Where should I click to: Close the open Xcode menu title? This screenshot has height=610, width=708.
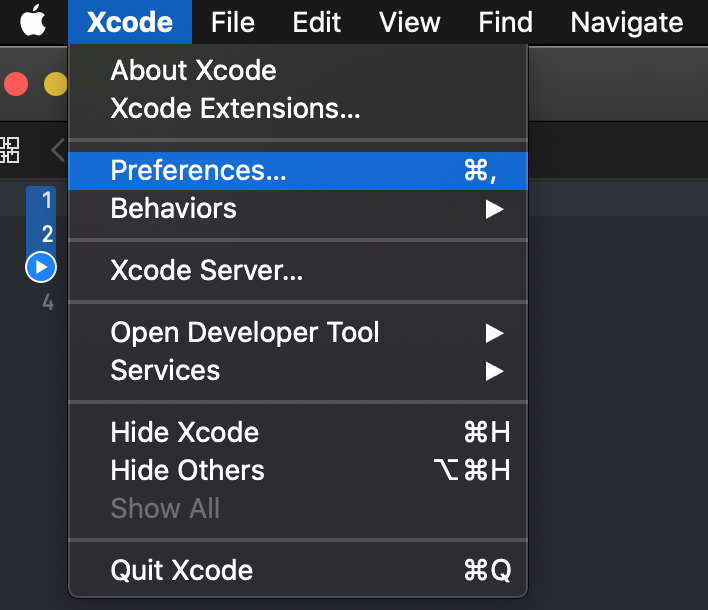point(129,22)
